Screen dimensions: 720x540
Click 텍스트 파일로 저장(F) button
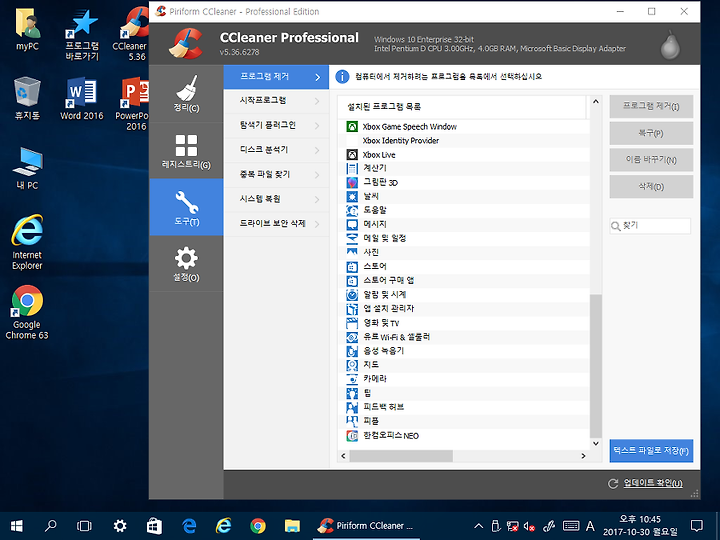coord(651,450)
